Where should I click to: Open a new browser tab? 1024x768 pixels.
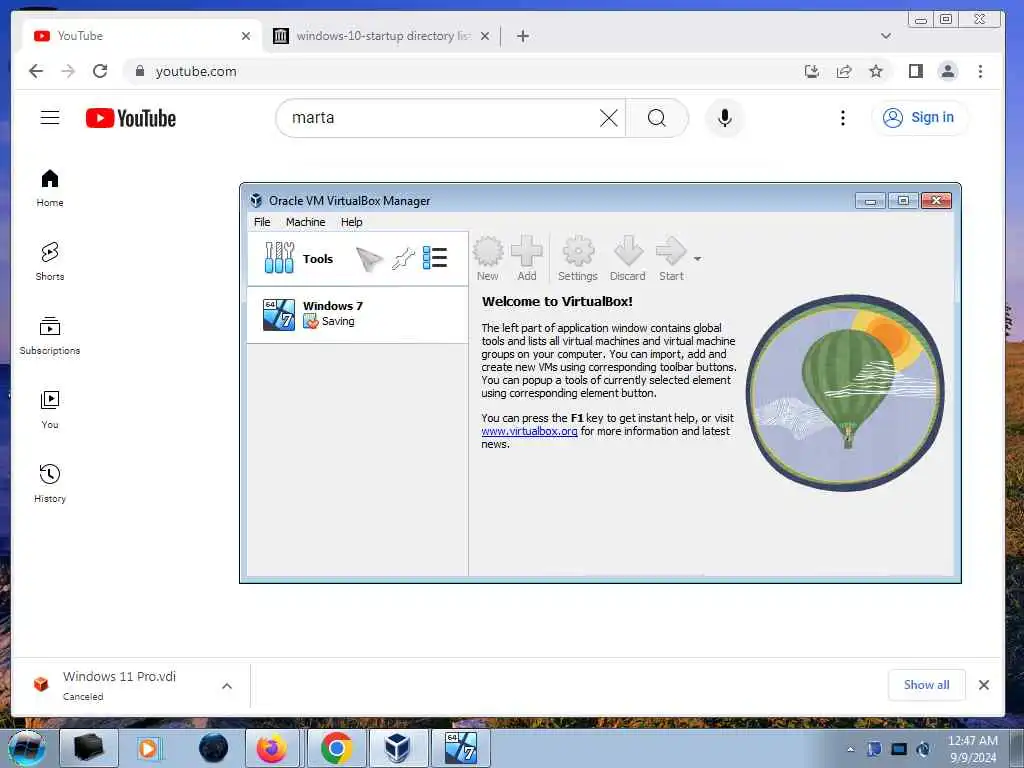[x=522, y=36]
